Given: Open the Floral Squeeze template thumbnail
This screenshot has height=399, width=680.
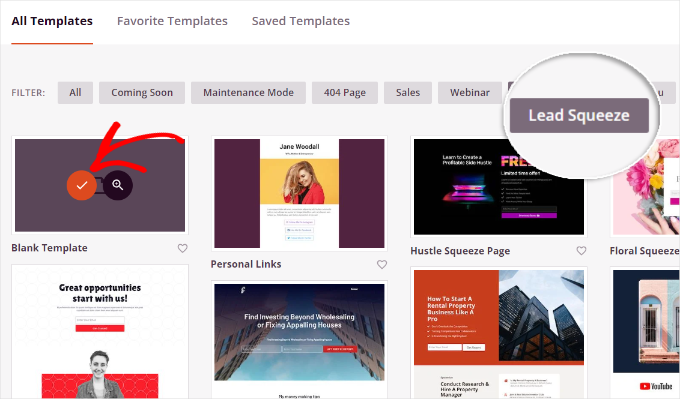Looking at the screenshot, I should [x=645, y=187].
